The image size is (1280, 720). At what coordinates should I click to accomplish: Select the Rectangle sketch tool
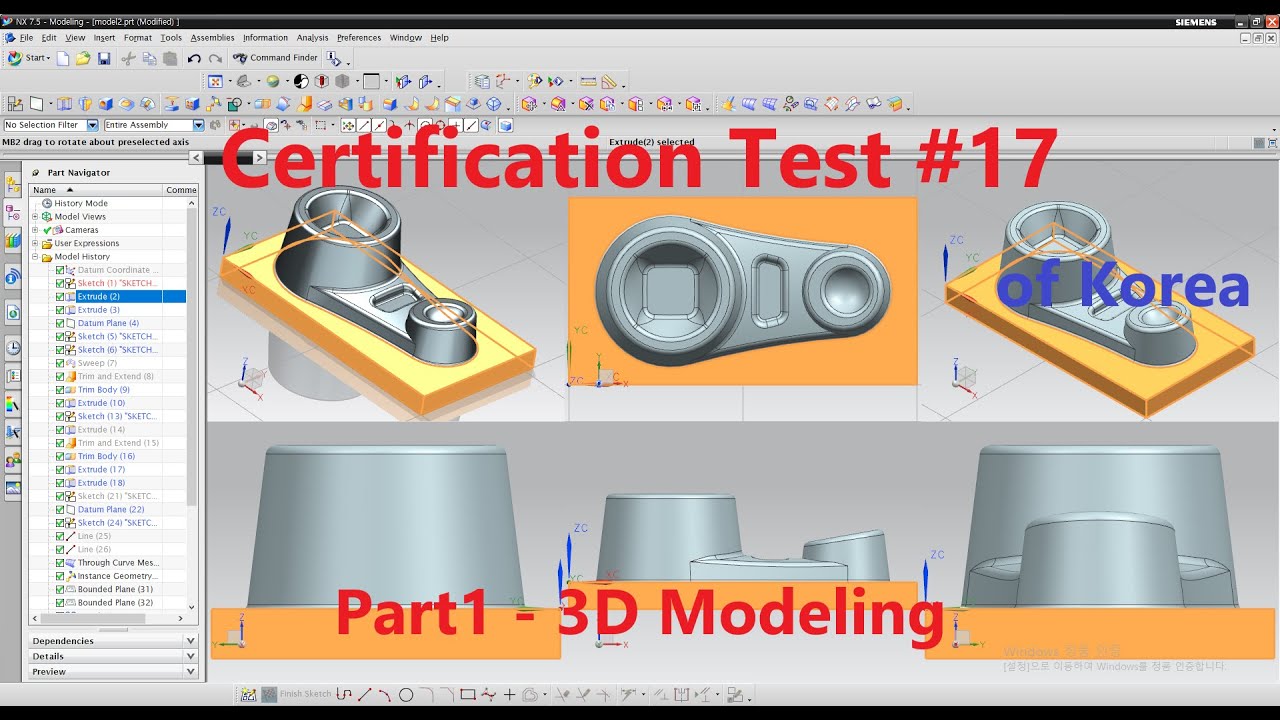(467, 694)
